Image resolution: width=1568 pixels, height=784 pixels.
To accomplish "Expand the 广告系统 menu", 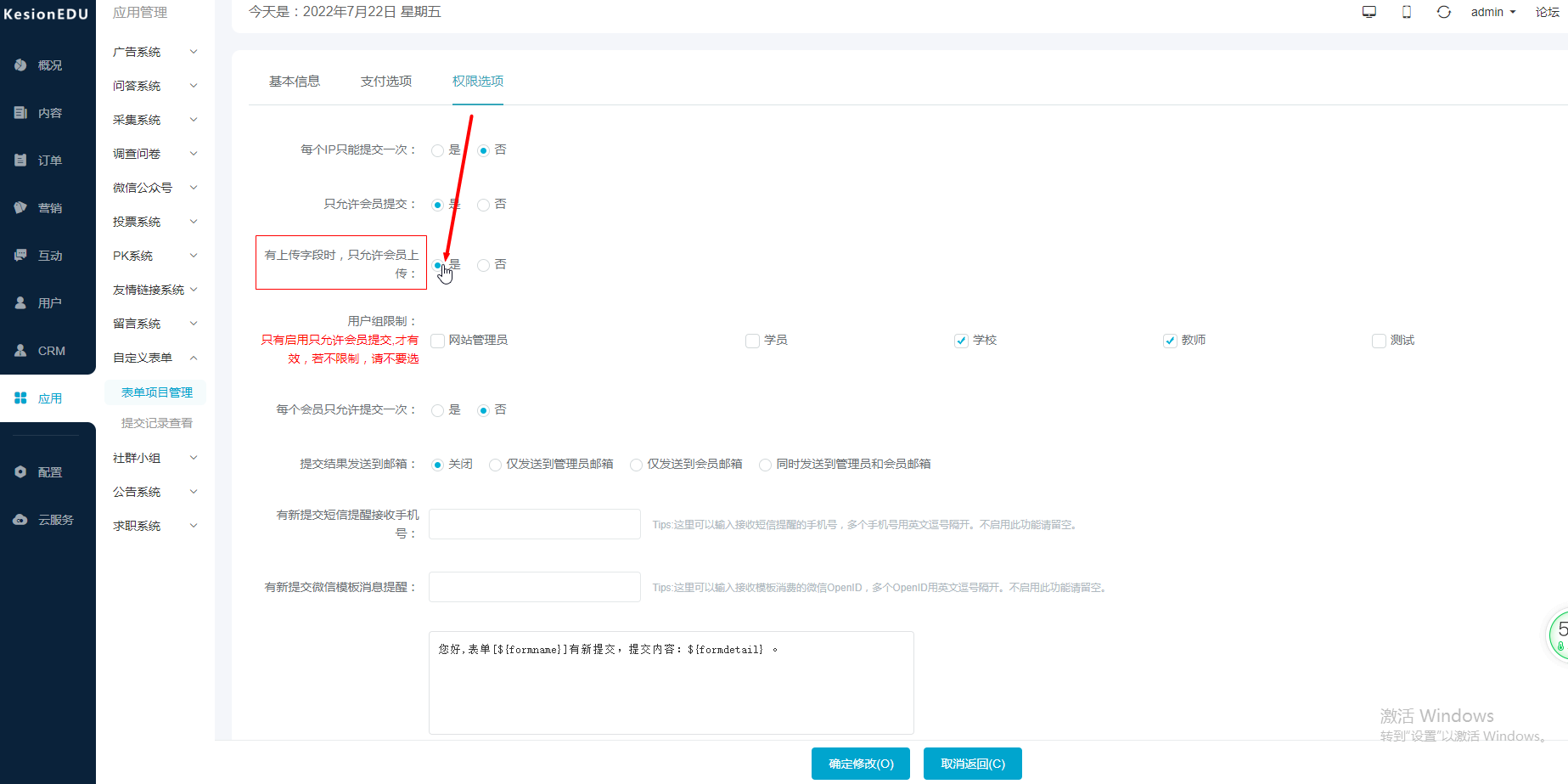I will 155,52.
